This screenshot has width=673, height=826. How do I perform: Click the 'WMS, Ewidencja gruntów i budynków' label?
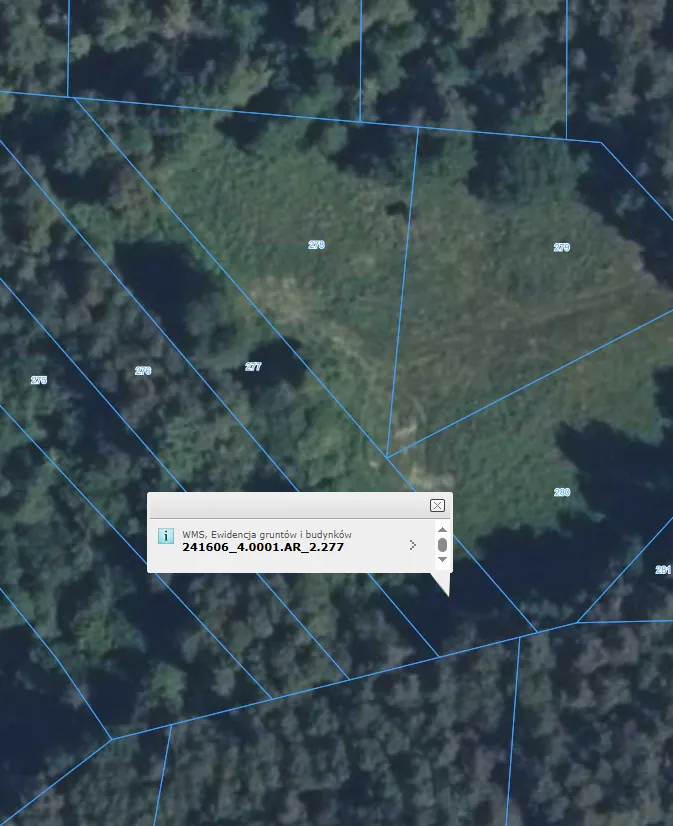267,534
